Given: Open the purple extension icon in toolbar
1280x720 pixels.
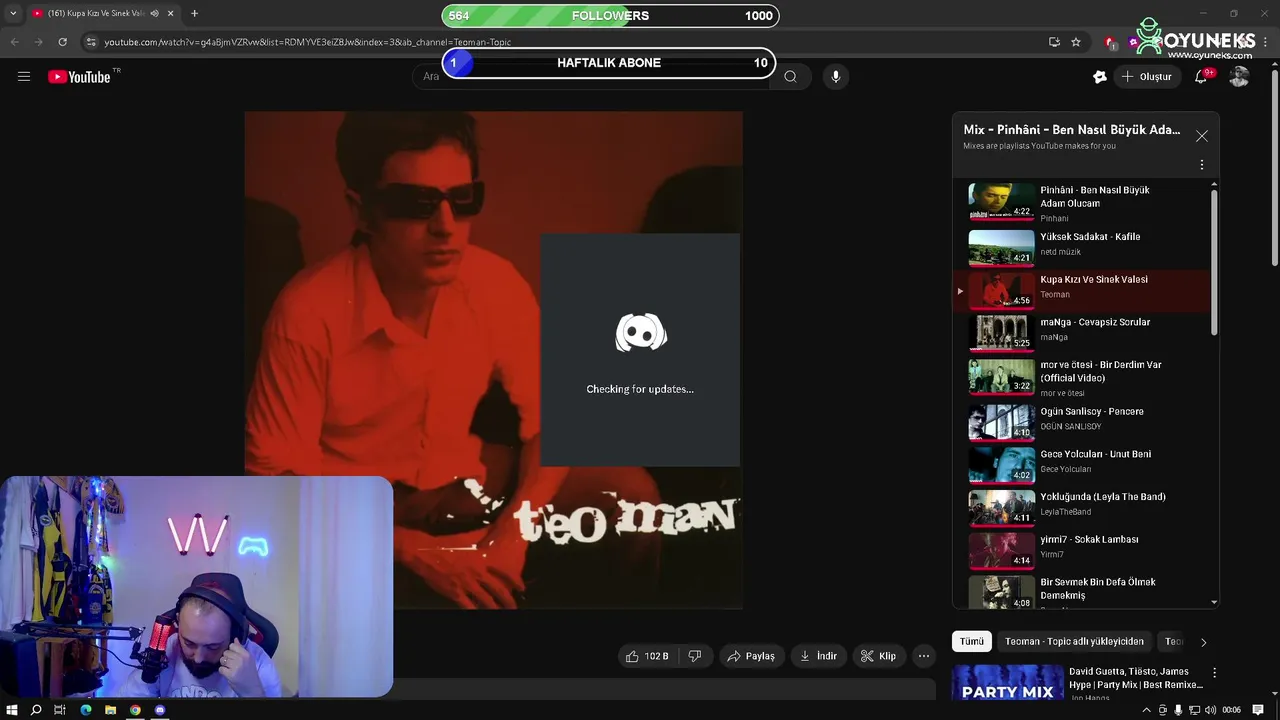Looking at the screenshot, I should [x=1133, y=42].
